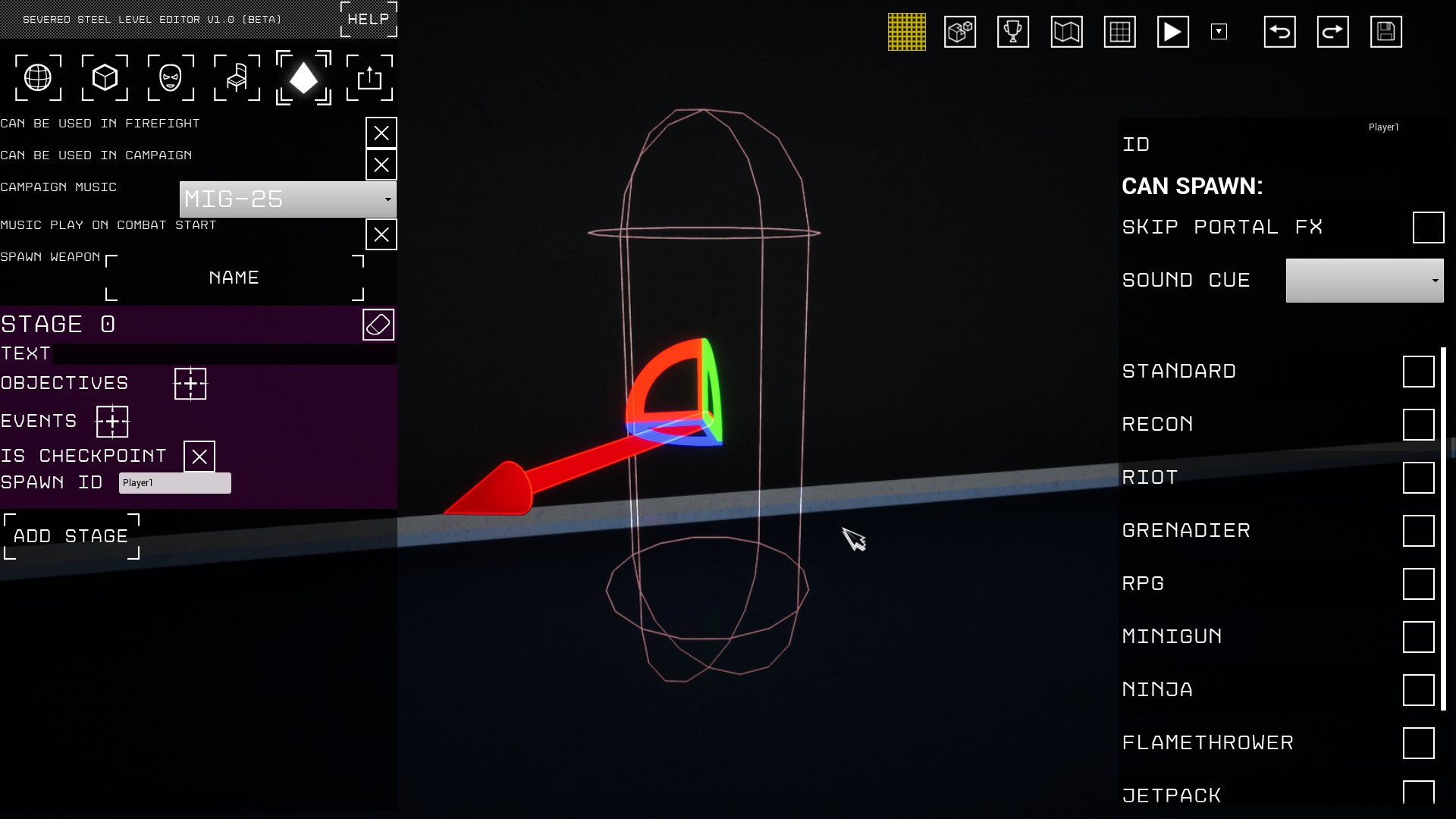Screen dimensions: 1456x819
Task: Click the undo arrow icon
Action: 1279,32
